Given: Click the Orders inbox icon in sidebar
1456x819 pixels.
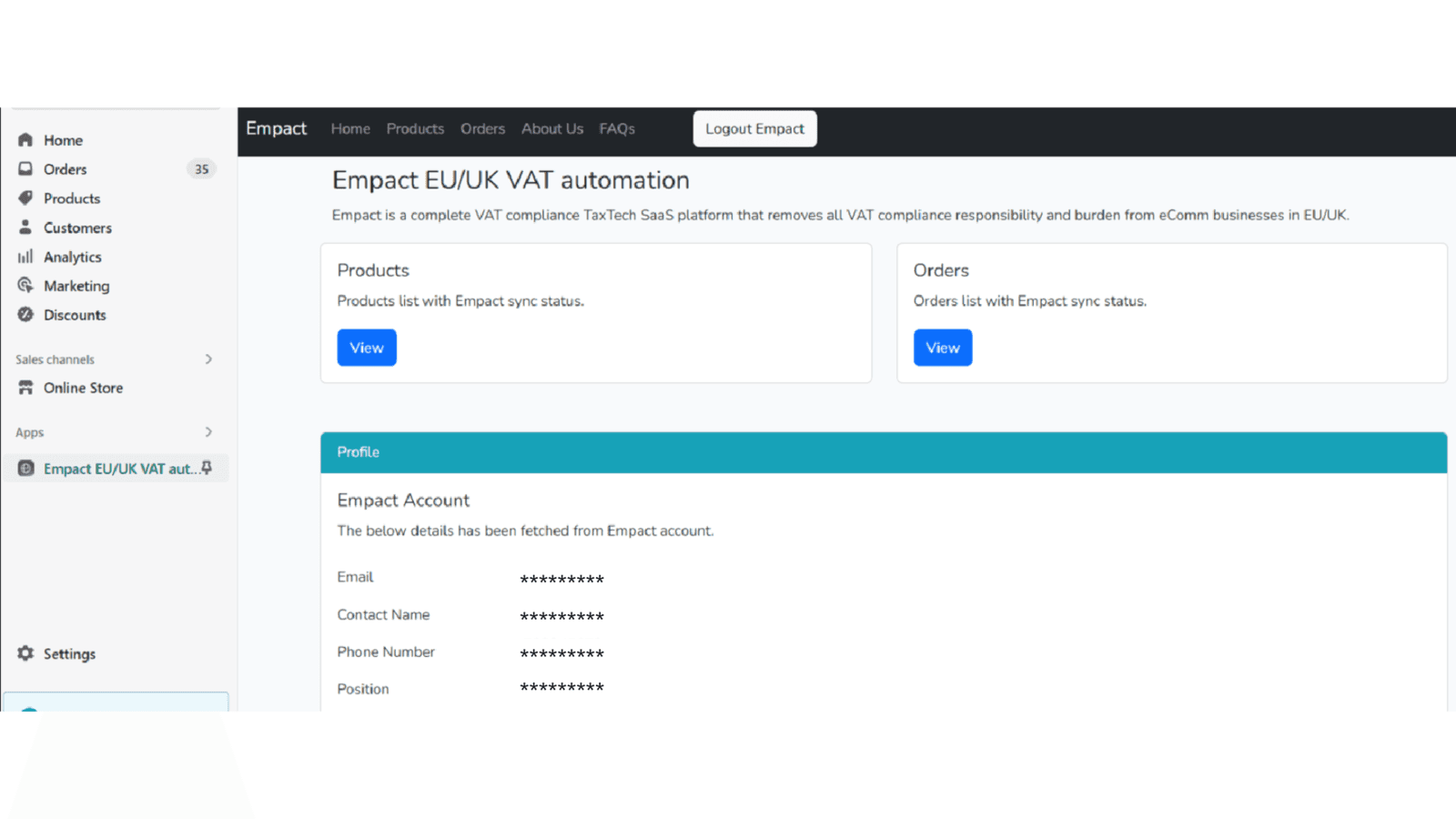Looking at the screenshot, I should point(25,169).
